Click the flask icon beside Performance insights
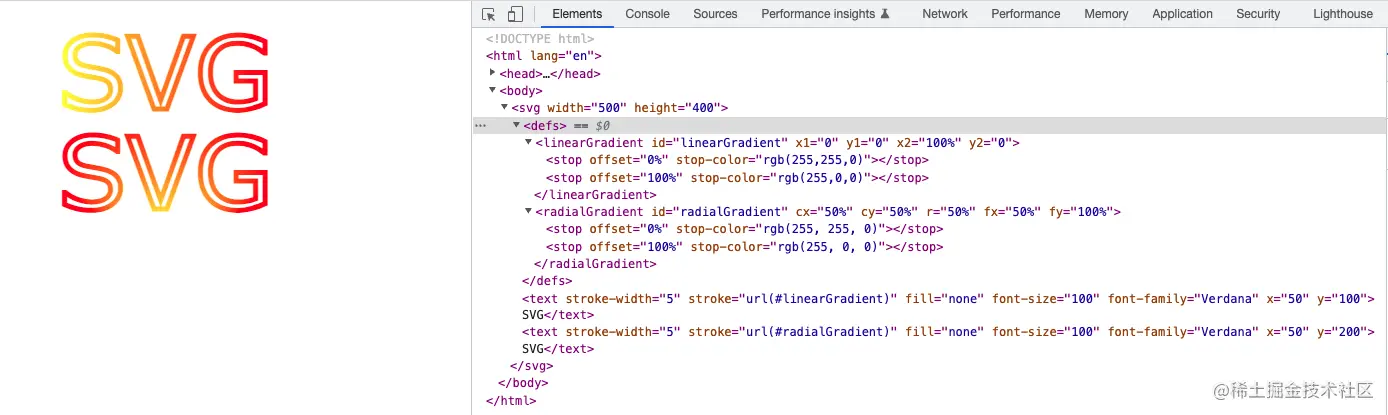The width and height of the screenshot is (1388, 415). tap(884, 14)
